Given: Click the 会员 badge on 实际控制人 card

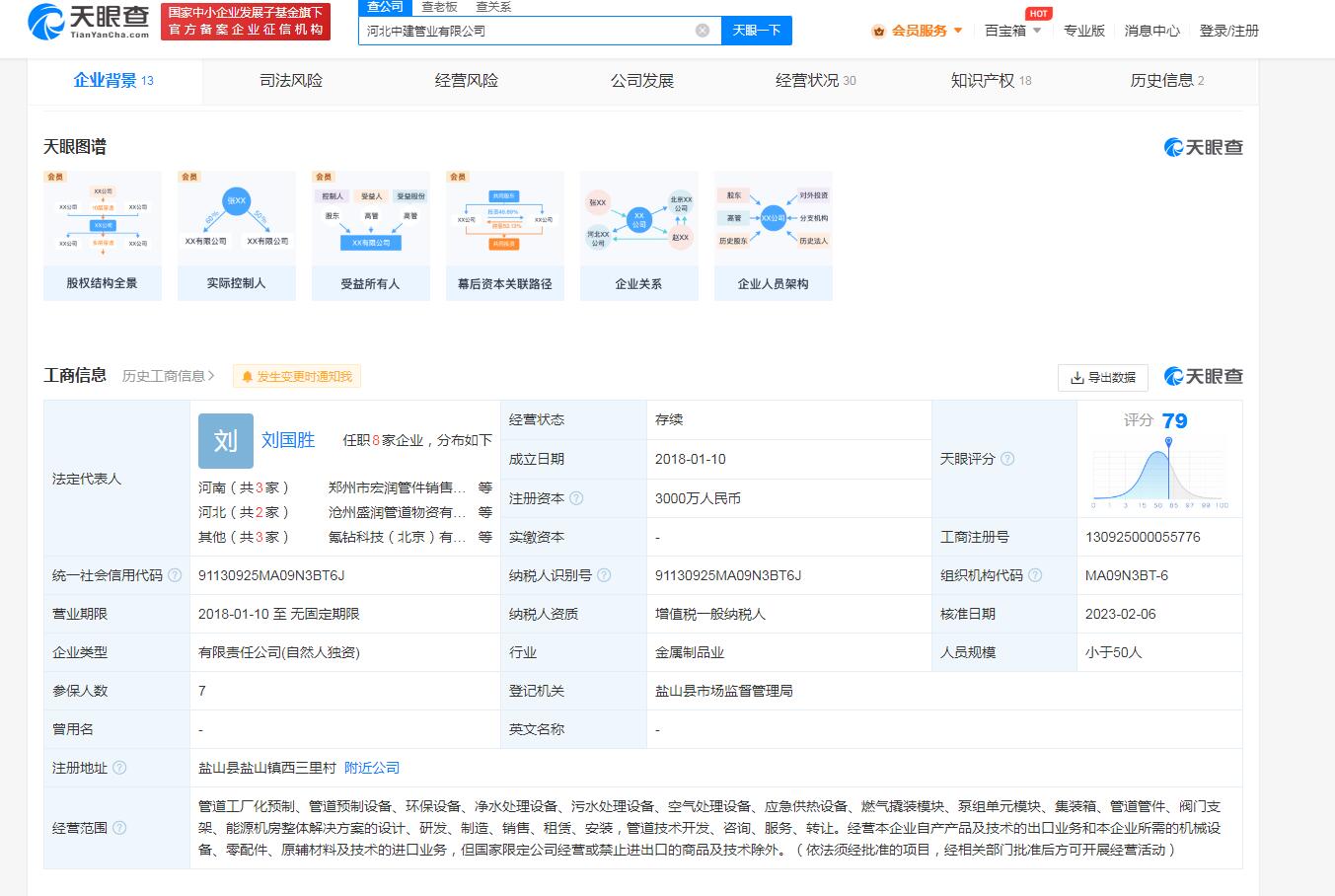Looking at the screenshot, I should pos(189,177).
